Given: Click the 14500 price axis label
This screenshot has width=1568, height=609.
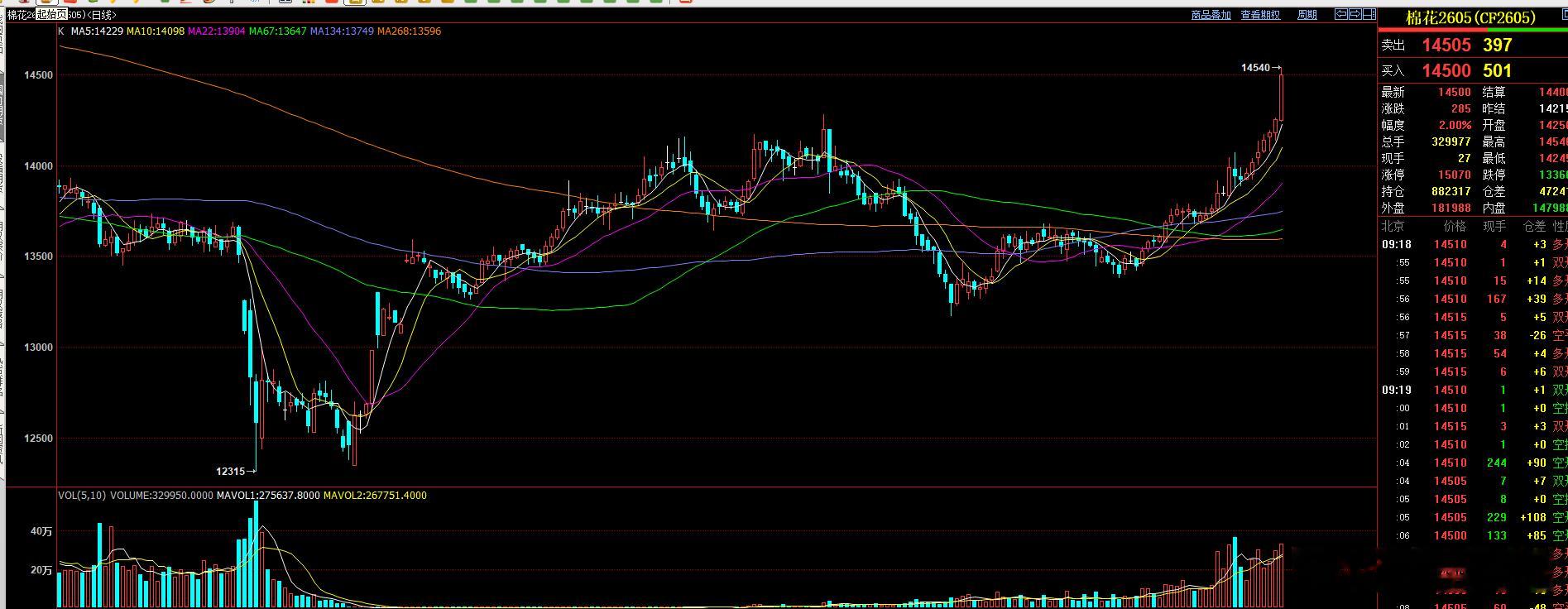Looking at the screenshot, I should (x=38, y=75).
